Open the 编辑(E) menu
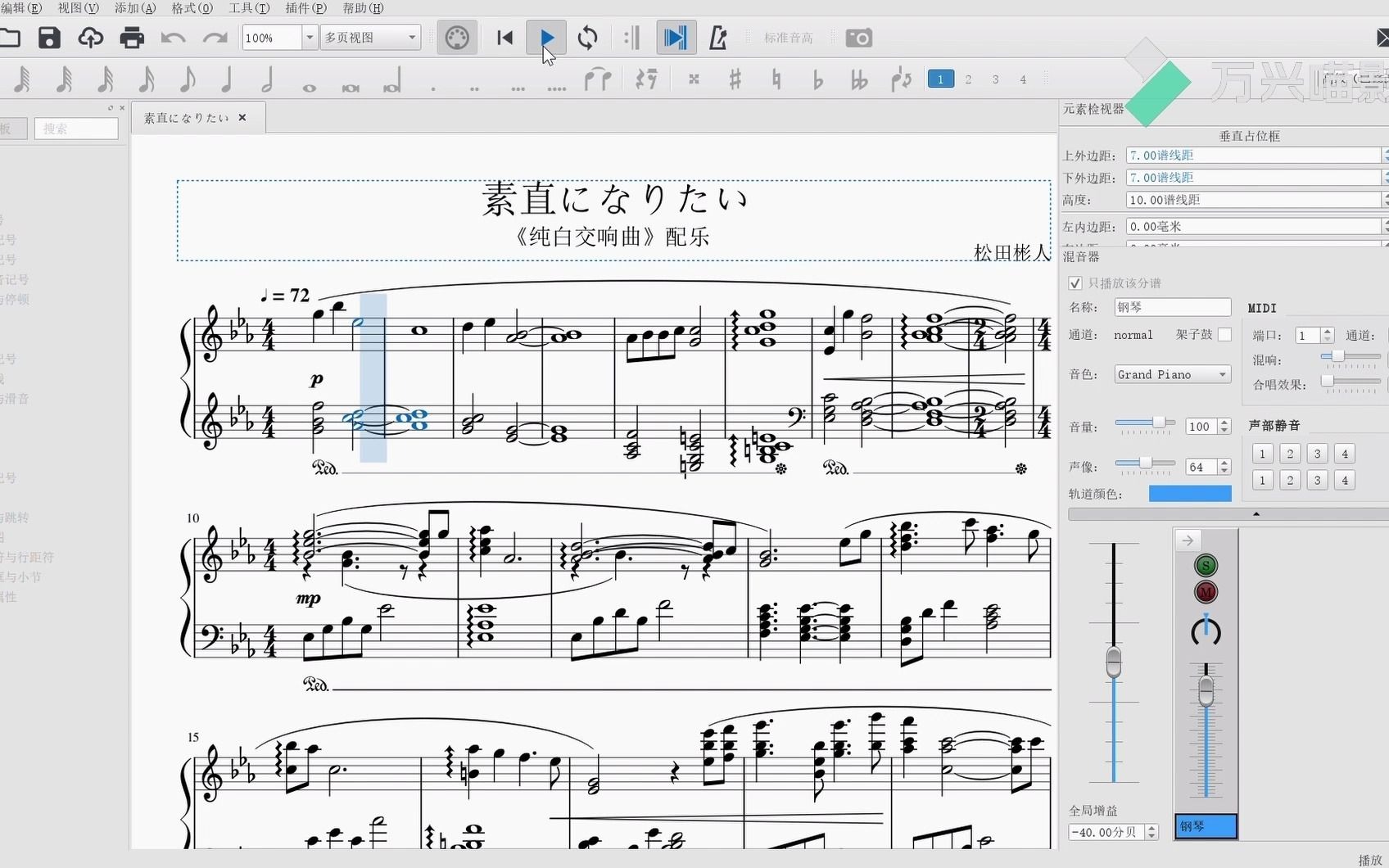Screen dimensions: 1389x868 click(x=20, y=8)
